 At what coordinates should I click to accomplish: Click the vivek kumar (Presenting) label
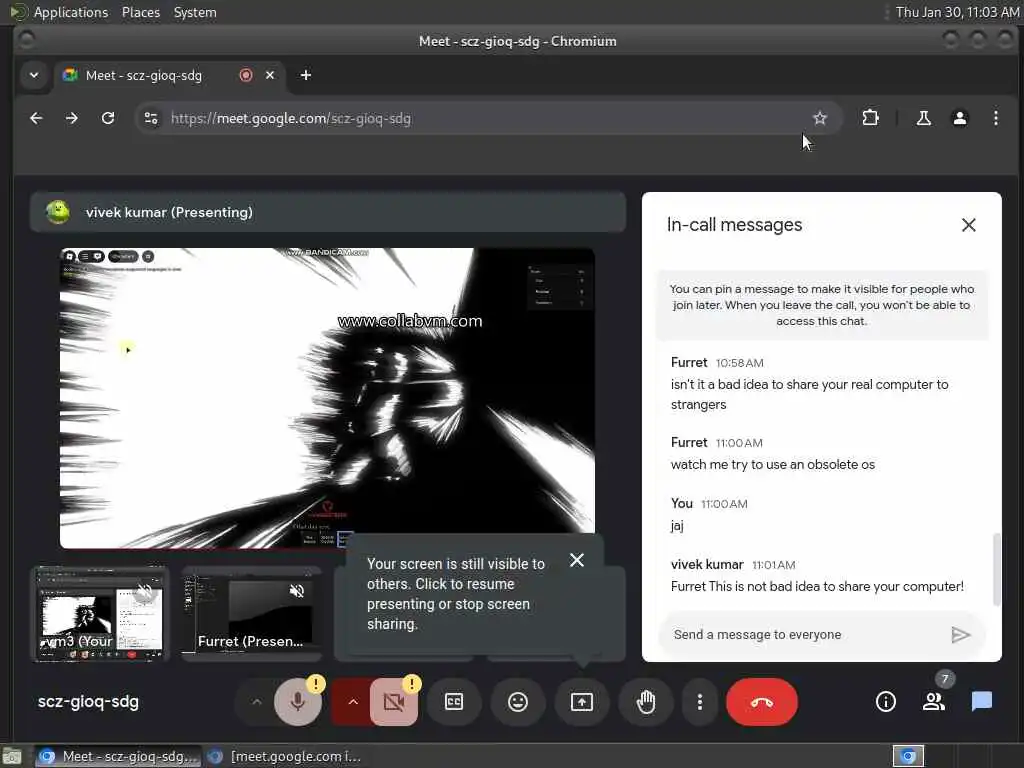pos(169,212)
